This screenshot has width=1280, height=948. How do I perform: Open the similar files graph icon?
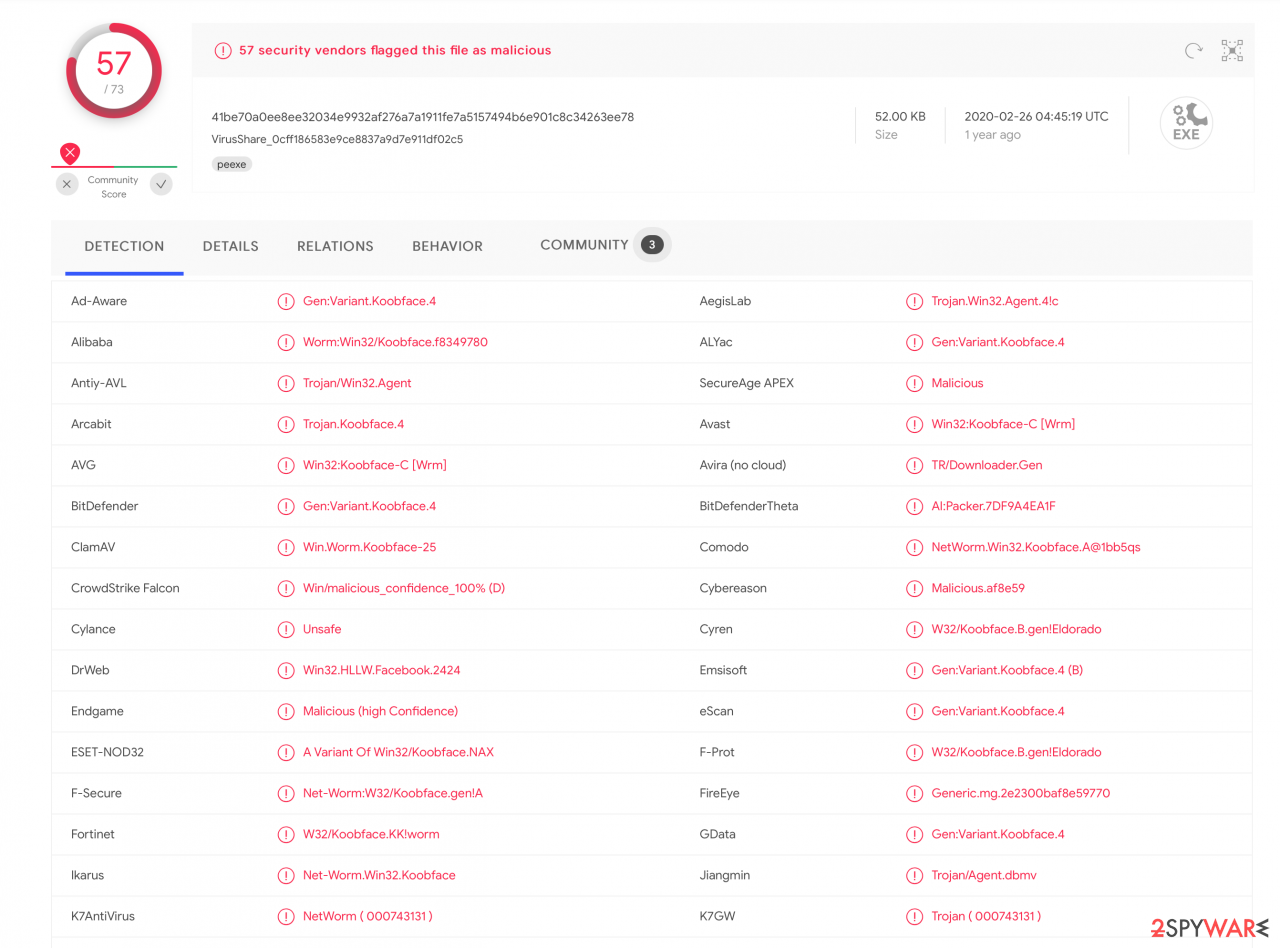(x=1232, y=50)
